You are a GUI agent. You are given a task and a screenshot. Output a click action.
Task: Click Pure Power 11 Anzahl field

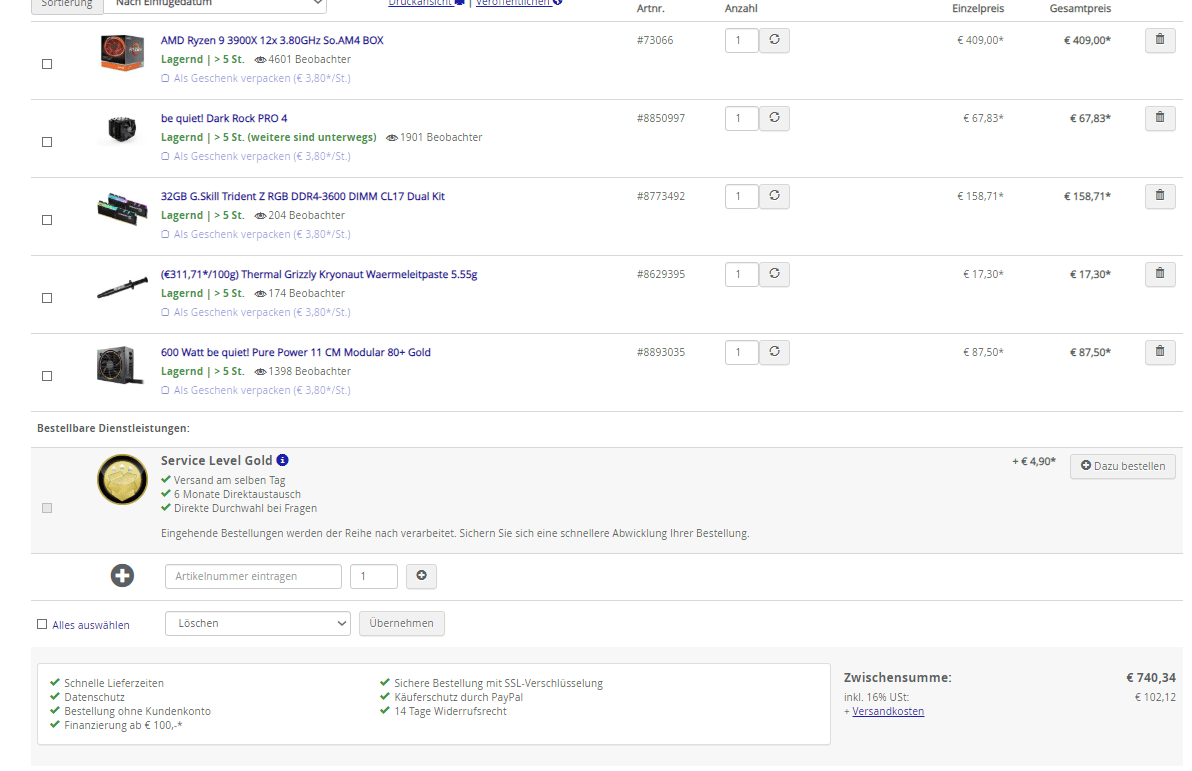pos(741,352)
